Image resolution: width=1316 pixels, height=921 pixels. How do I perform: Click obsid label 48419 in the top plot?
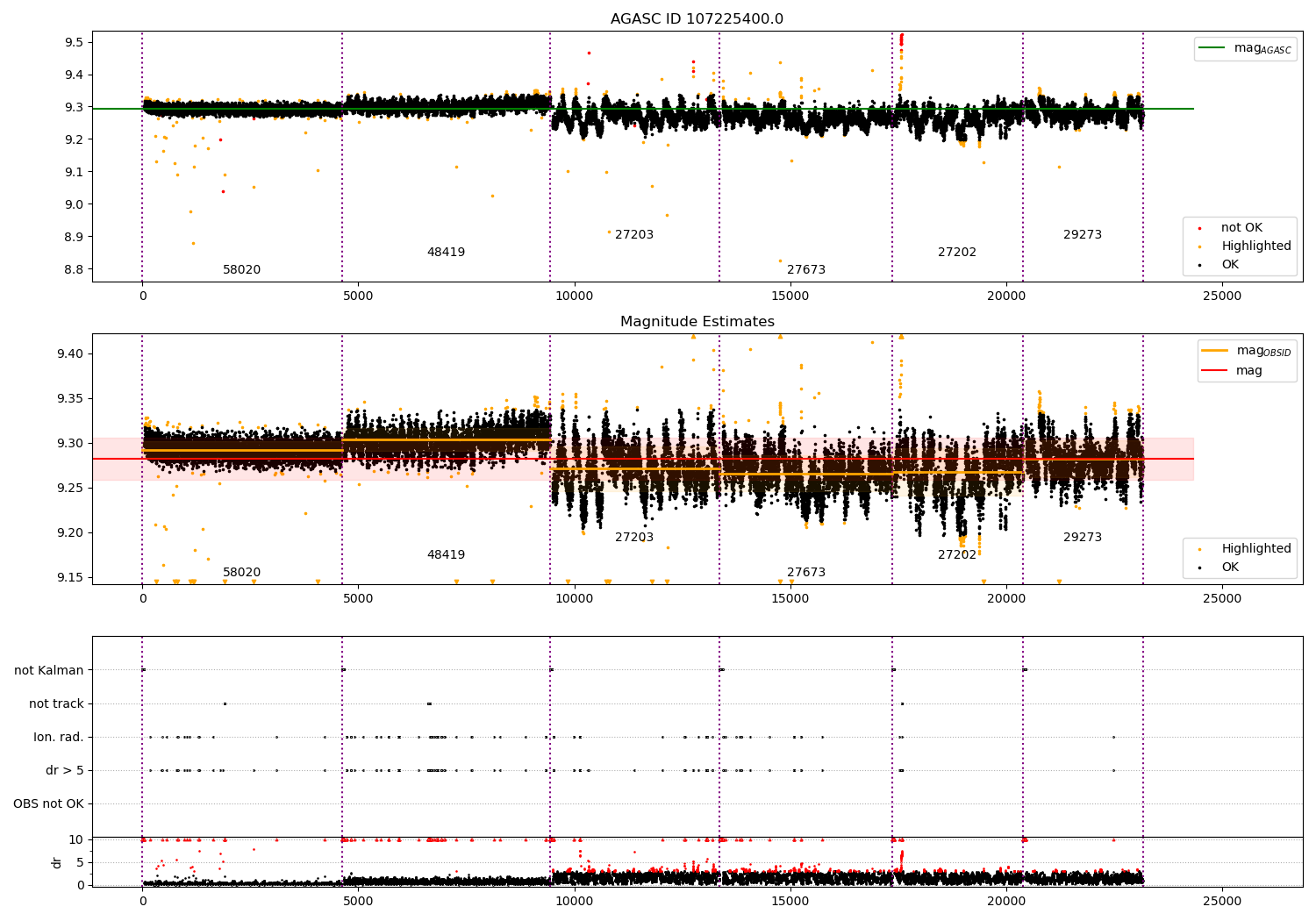446,253
